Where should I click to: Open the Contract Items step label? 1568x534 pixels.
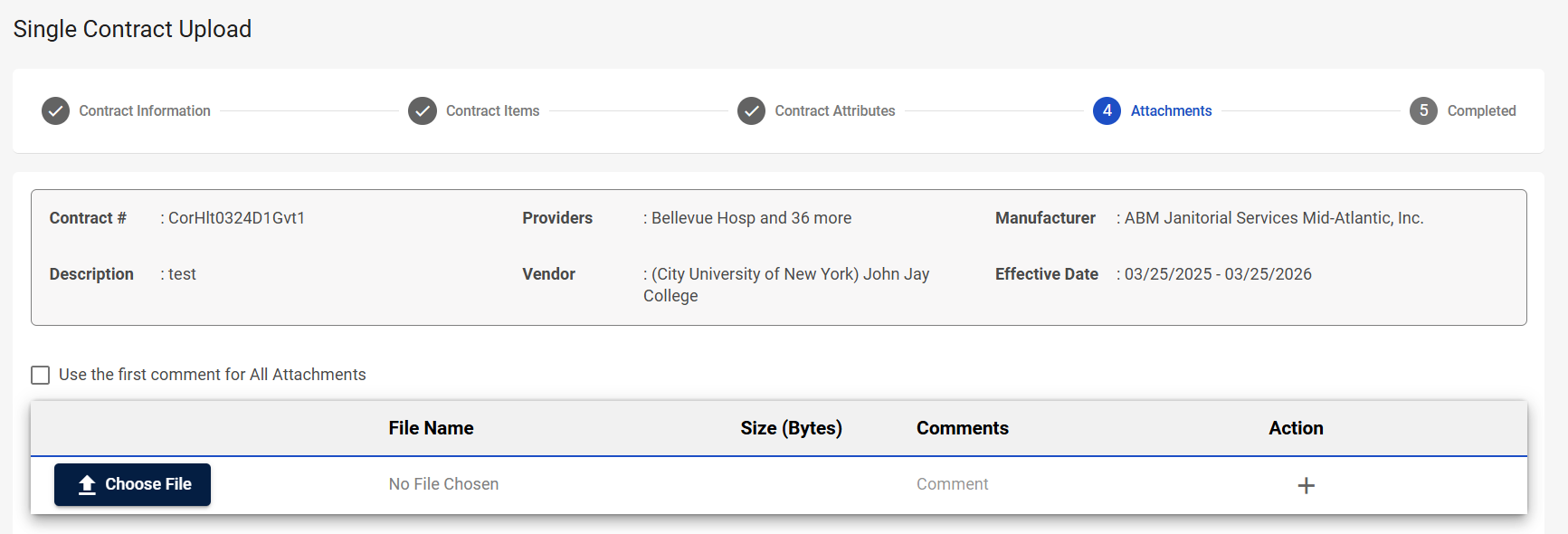492,111
